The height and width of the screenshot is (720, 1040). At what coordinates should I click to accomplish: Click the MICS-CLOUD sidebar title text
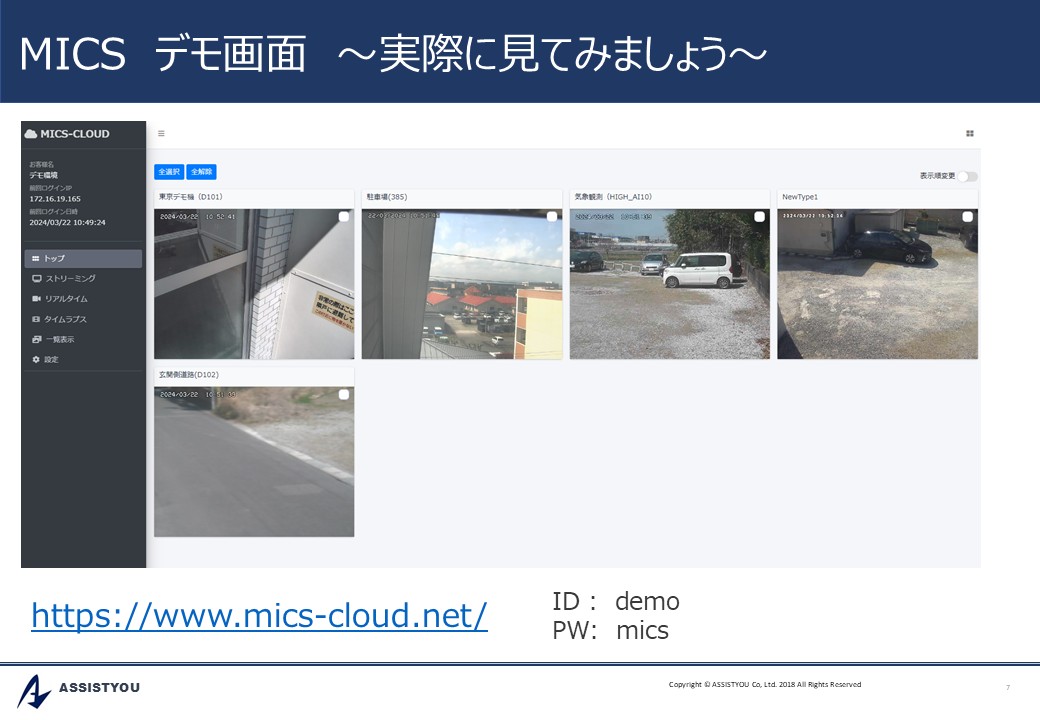[75, 134]
